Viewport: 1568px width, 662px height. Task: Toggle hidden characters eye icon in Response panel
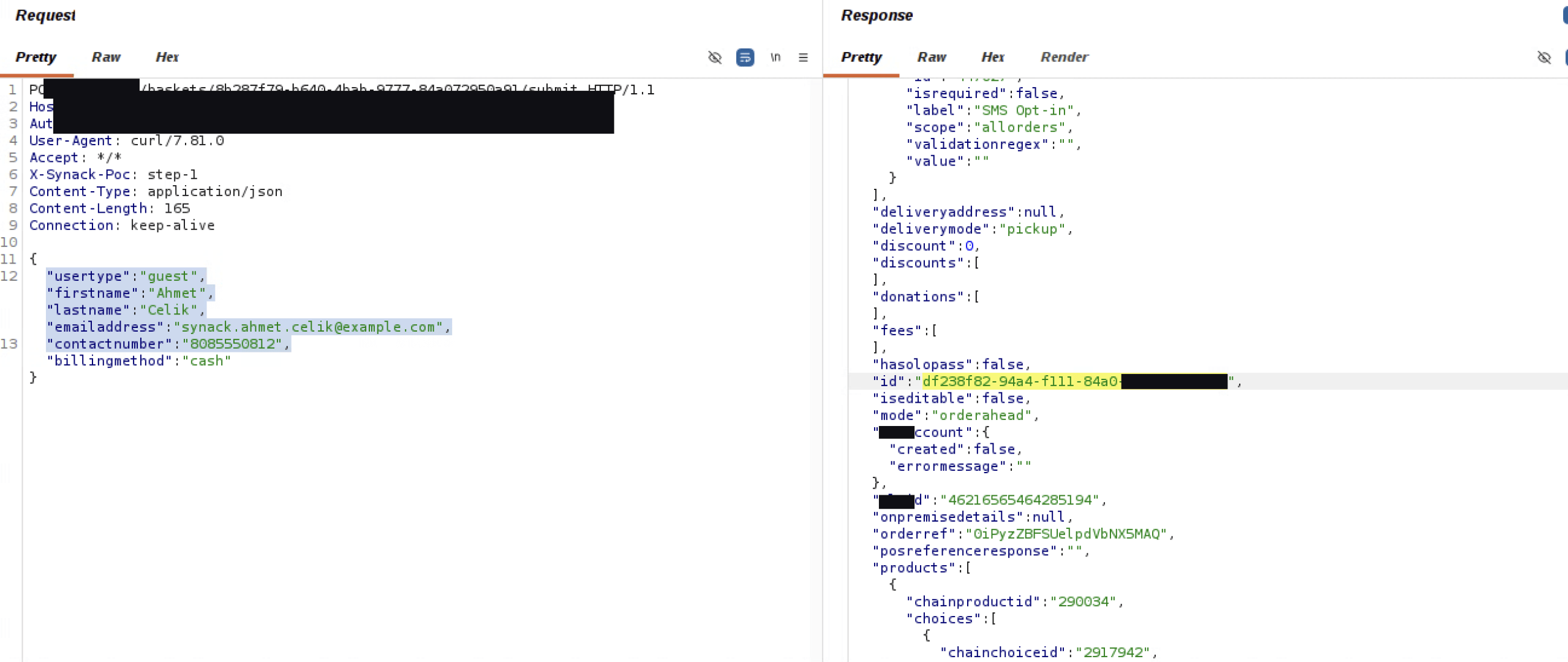tap(1544, 58)
